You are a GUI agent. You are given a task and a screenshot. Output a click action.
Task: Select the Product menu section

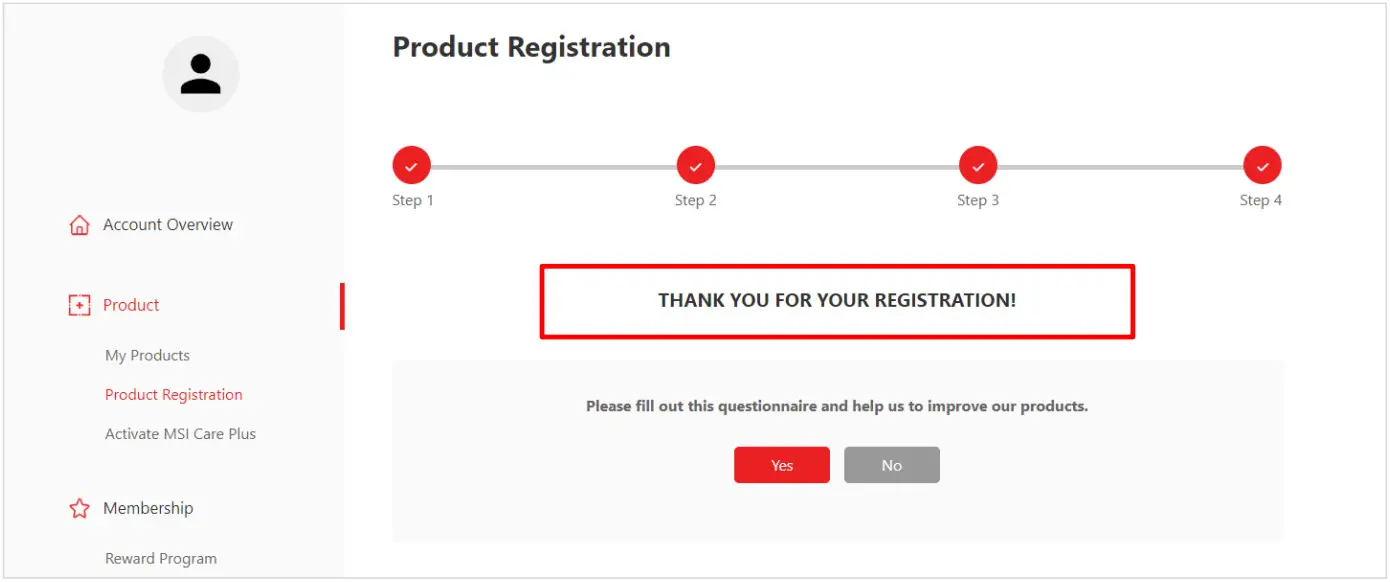tap(131, 305)
